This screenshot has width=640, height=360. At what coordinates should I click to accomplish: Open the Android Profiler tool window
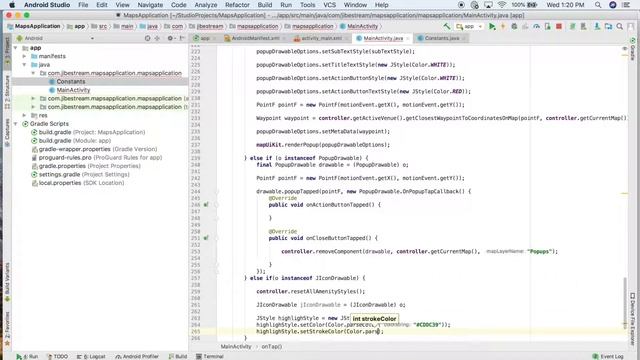point(137,356)
